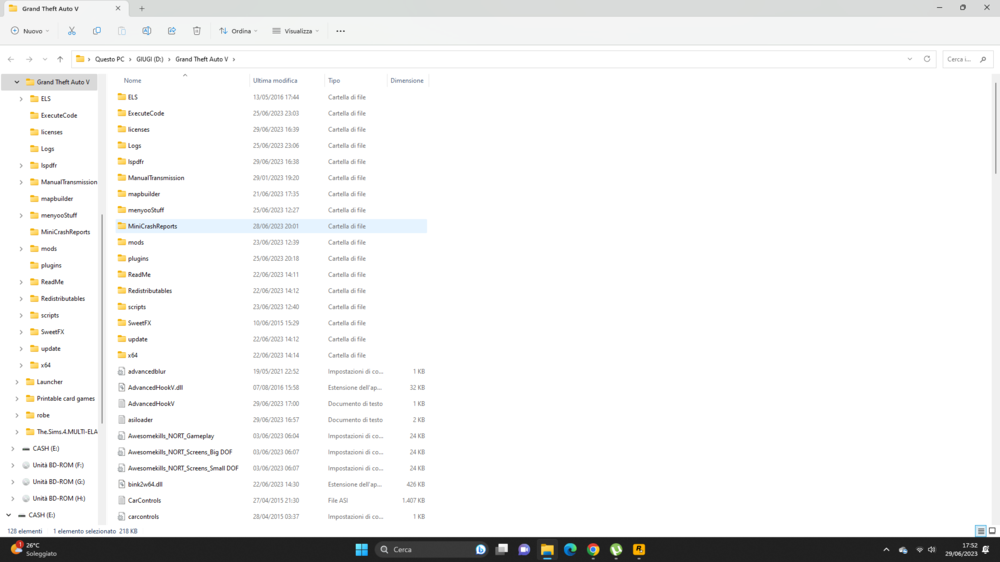This screenshot has width=1000, height=562.
Task: Select the AdvancedHookV.dll file
Action: pos(155,387)
